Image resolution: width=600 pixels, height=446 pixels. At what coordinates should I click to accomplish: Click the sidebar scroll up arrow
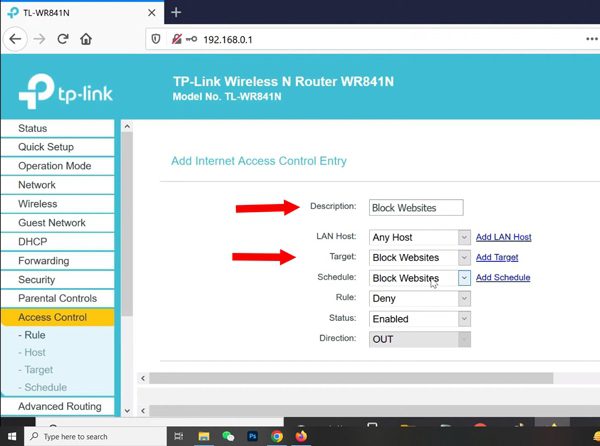point(127,126)
